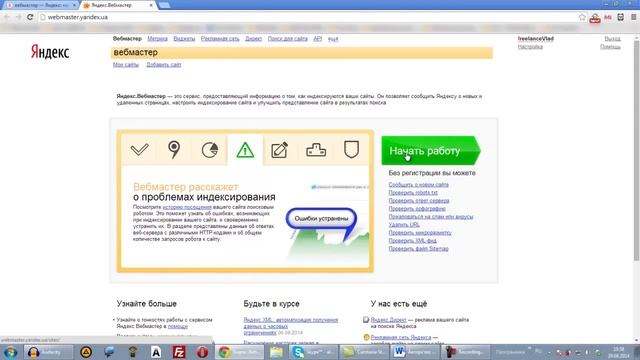Open the map pin tab in the carousel
The width and height of the screenshot is (640, 360).
tap(174, 150)
